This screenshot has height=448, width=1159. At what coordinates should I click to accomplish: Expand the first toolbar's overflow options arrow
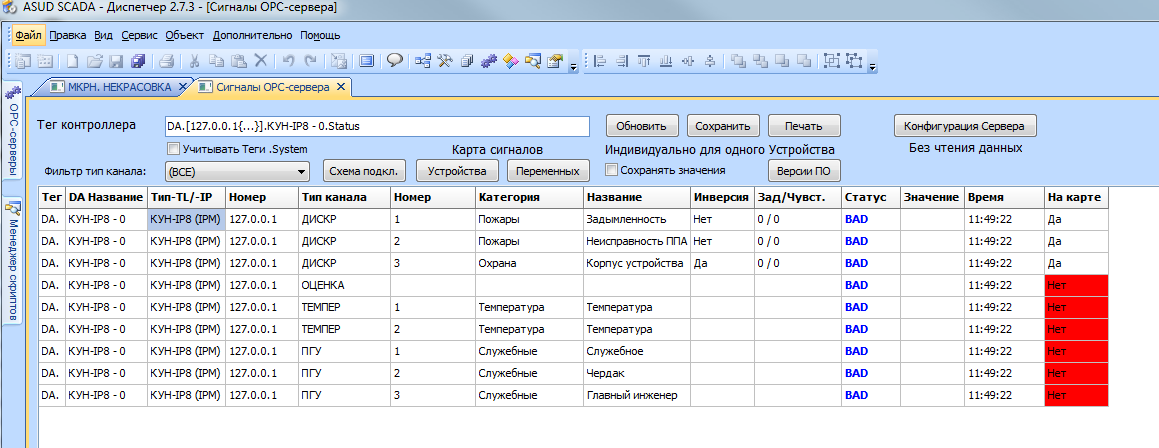(573, 67)
